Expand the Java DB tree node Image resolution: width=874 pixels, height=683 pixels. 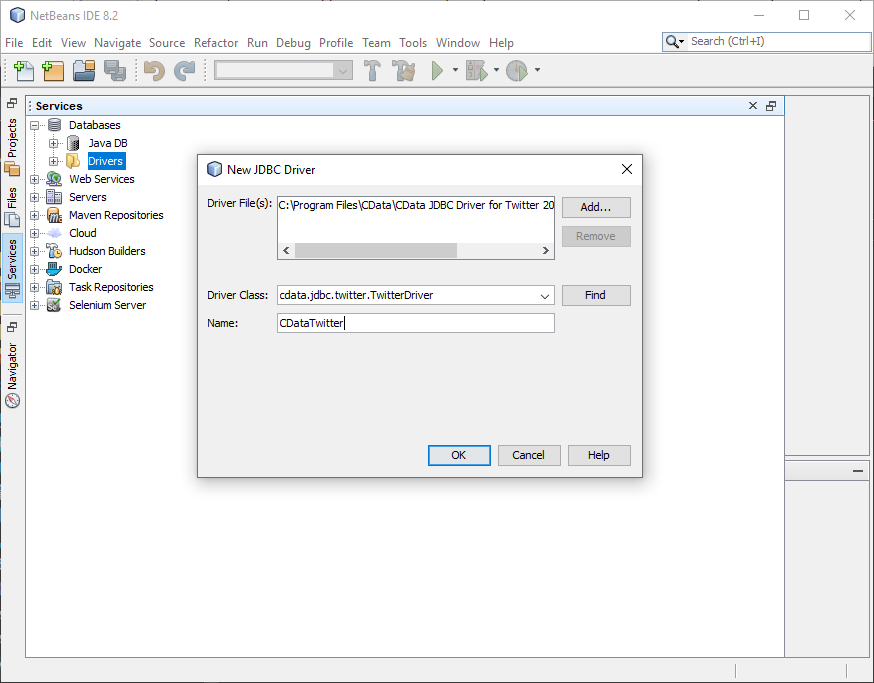point(54,143)
